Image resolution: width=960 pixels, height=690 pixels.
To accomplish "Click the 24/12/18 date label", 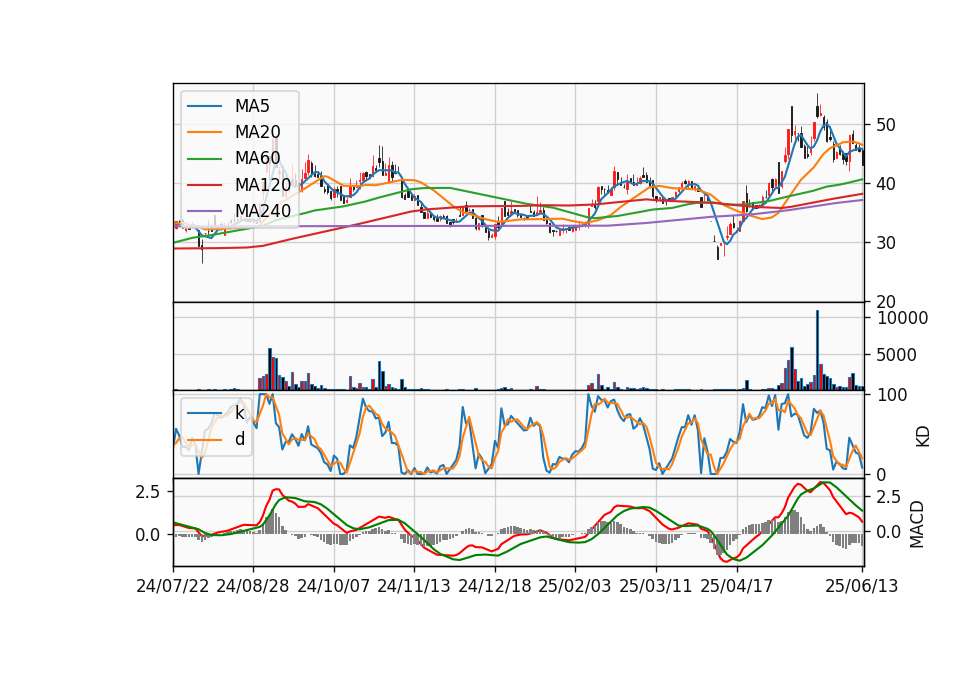I will (x=495, y=586).
